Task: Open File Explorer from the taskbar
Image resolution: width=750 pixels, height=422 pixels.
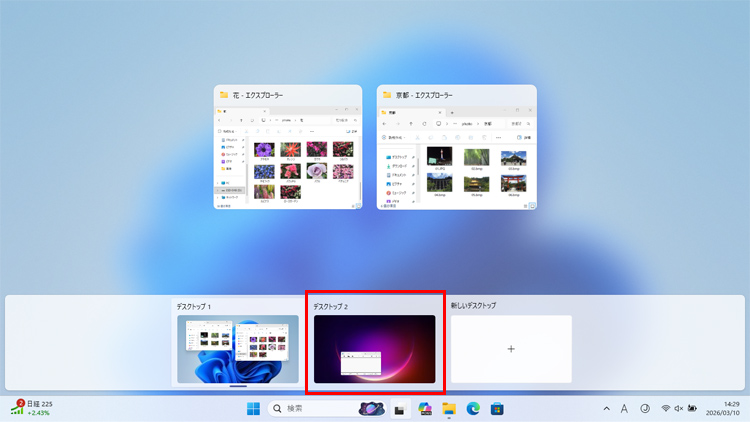Action: tap(449, 409)
